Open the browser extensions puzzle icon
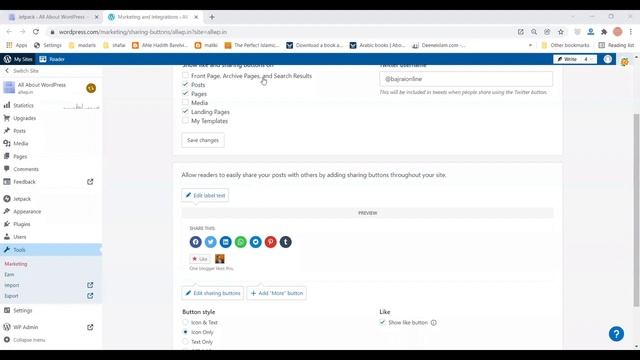This screenshot has width=640, height=360. [x=604, y=32]
